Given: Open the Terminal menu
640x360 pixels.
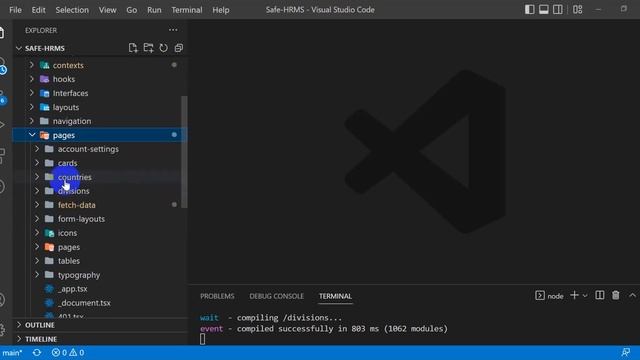Looking at the screenshot, I should pyautogui.click(x=187, y=10).
